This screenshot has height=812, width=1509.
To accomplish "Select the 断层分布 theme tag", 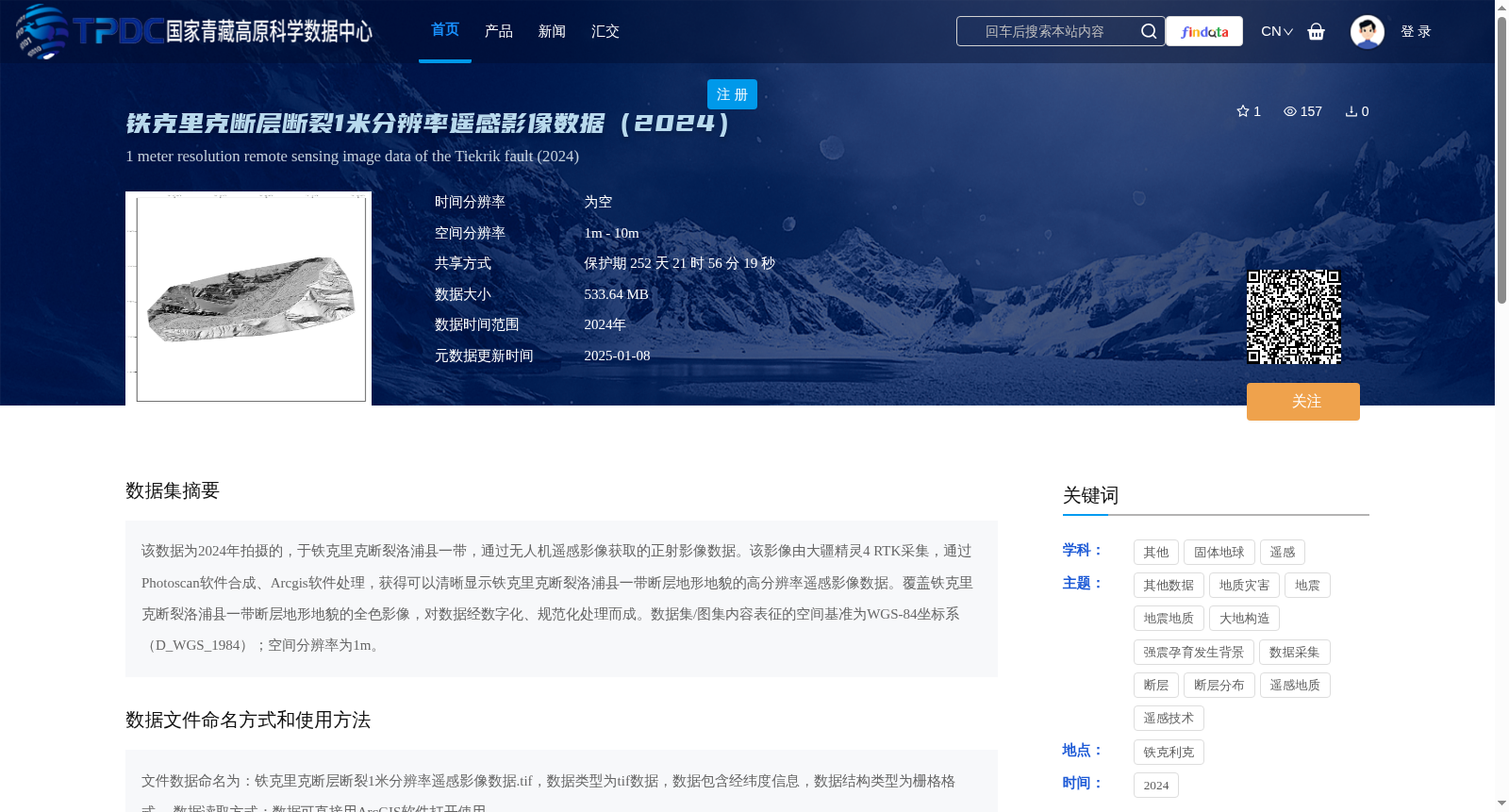I will pos(1219,686).
